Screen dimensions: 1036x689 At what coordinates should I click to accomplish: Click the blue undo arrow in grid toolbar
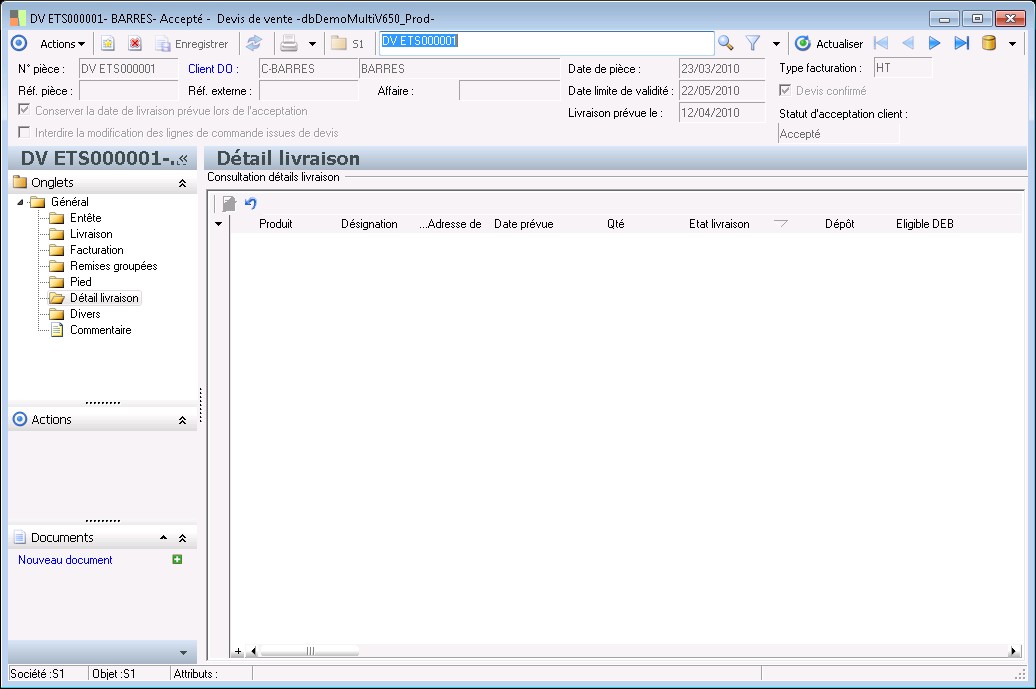click(251, 203)
